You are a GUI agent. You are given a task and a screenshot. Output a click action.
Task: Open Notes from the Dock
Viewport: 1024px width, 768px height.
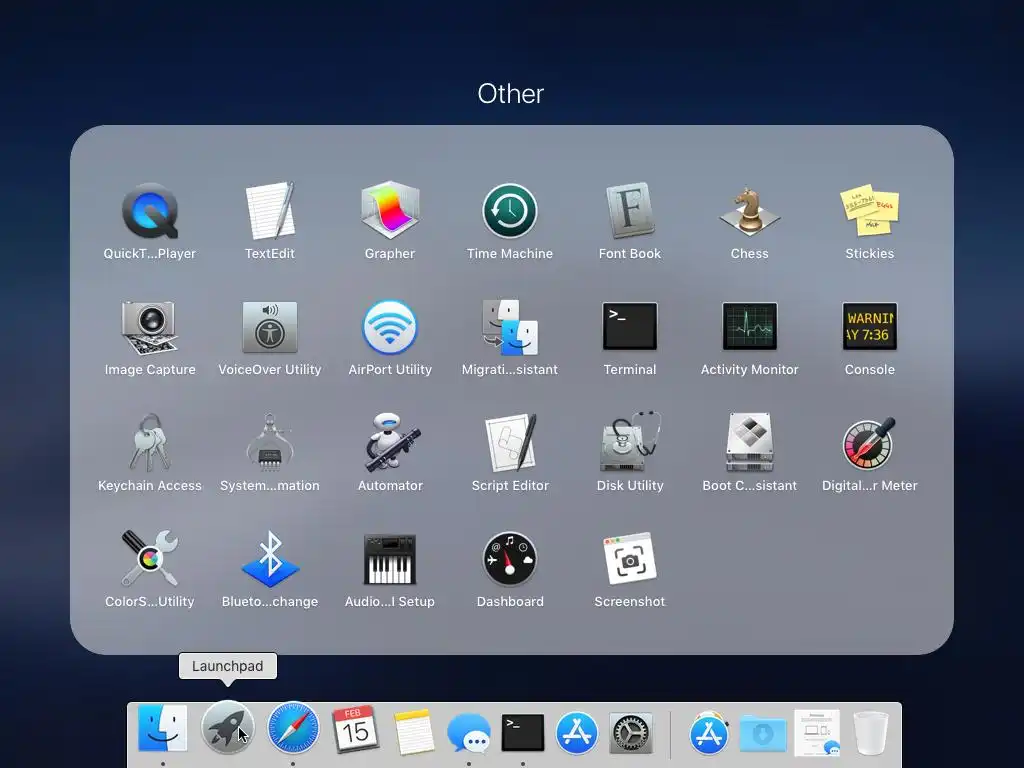click(x=414, y=731)
